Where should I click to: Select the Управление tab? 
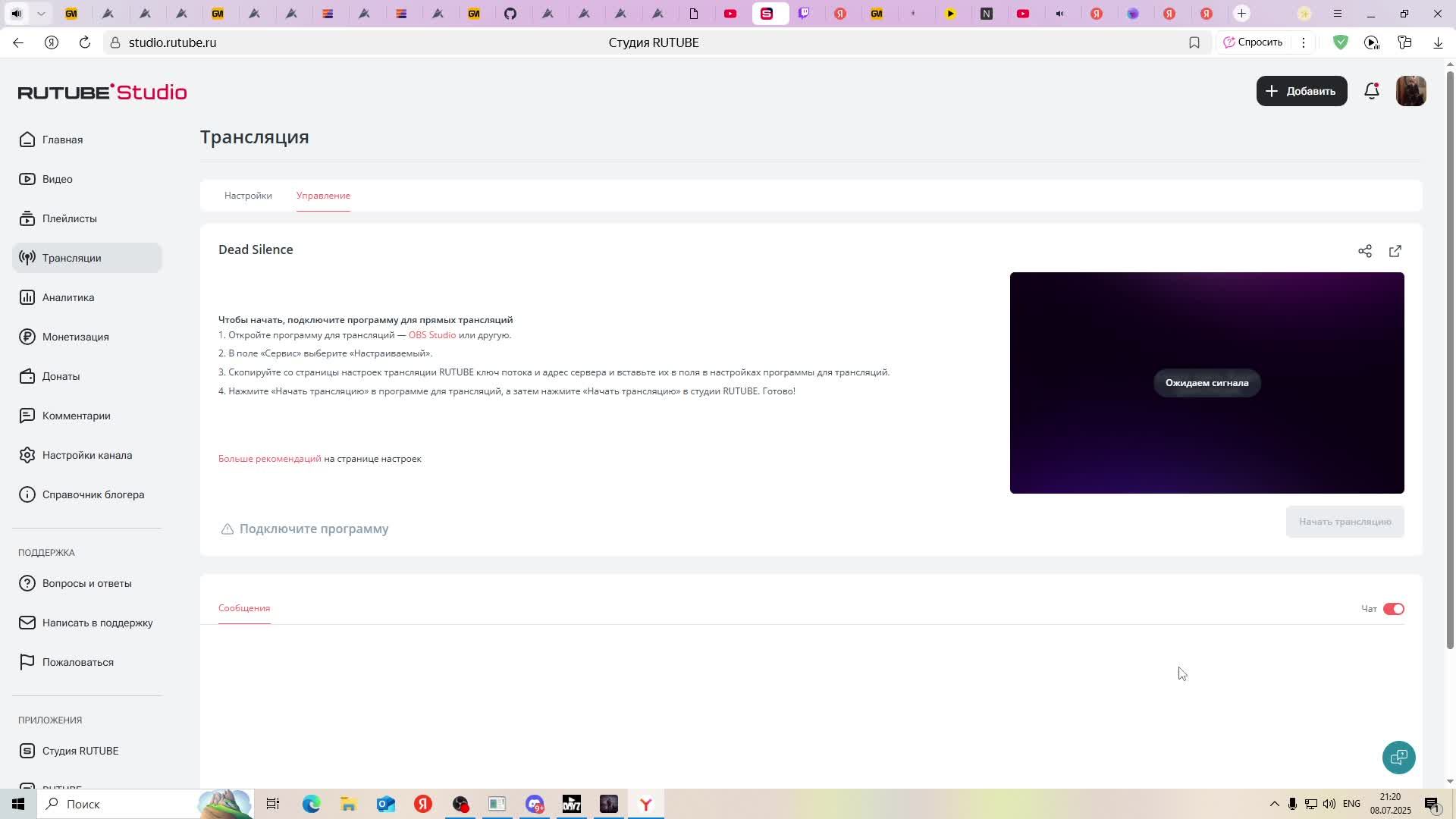(x=323, y=196)
